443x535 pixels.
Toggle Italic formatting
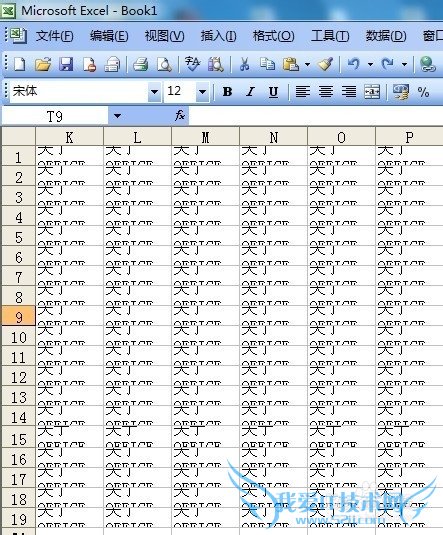pyautogui.click(x=251, y=91)
